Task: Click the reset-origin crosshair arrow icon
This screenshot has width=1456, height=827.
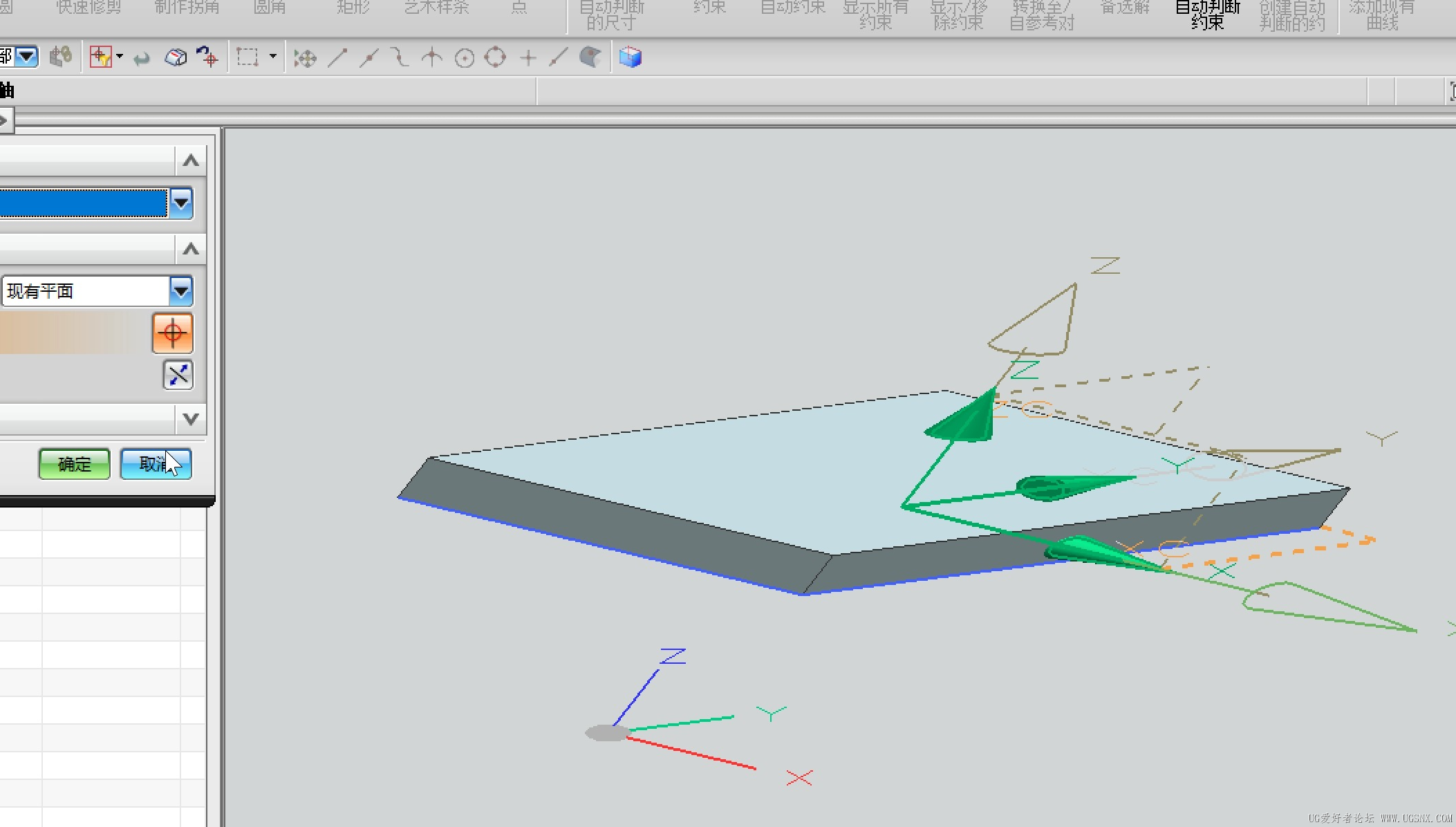Action: click(207, 57)
